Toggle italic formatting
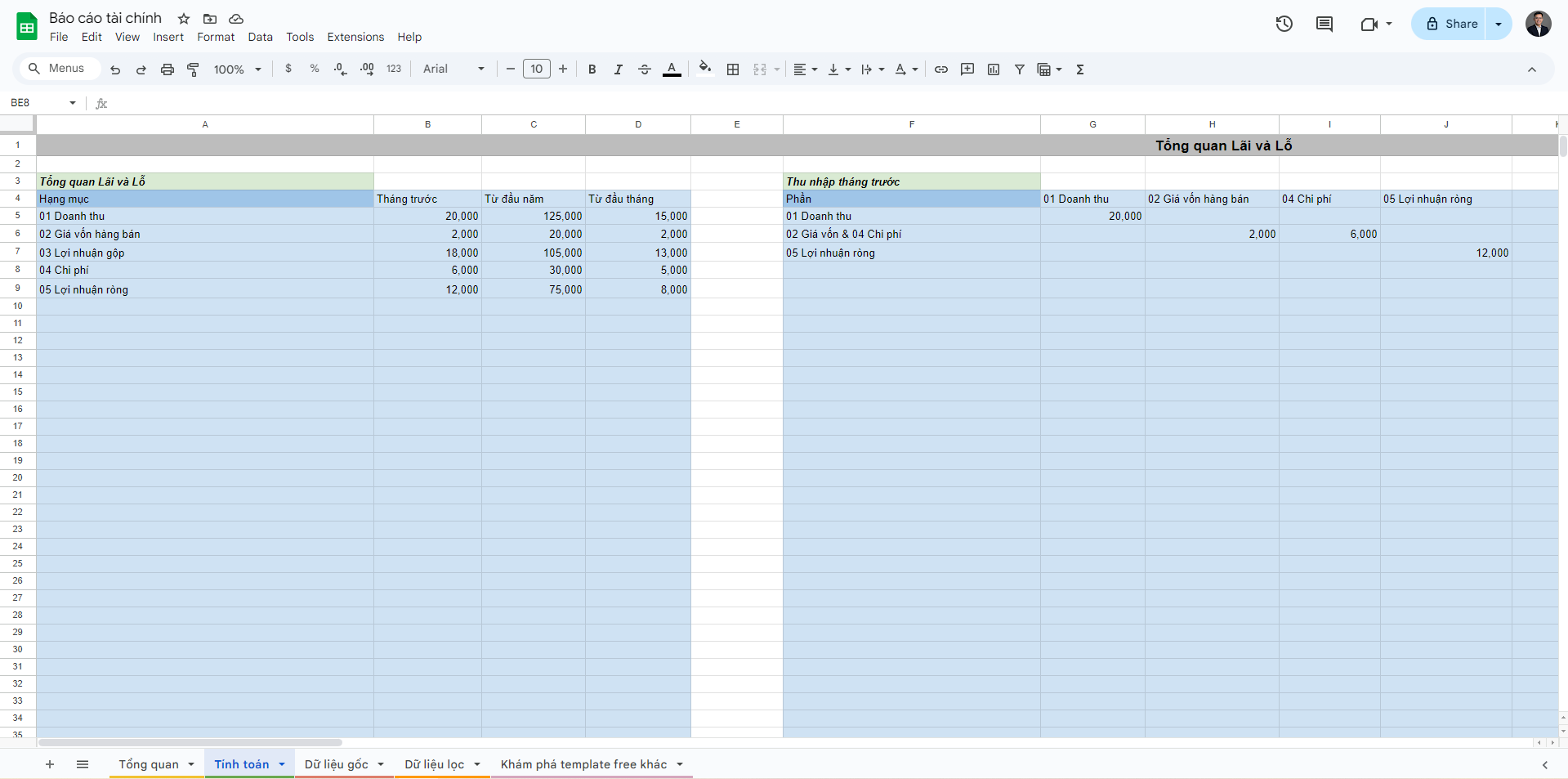Viewport: 1568px width, 779px height. pyautogui.click(x=619, y=69)
